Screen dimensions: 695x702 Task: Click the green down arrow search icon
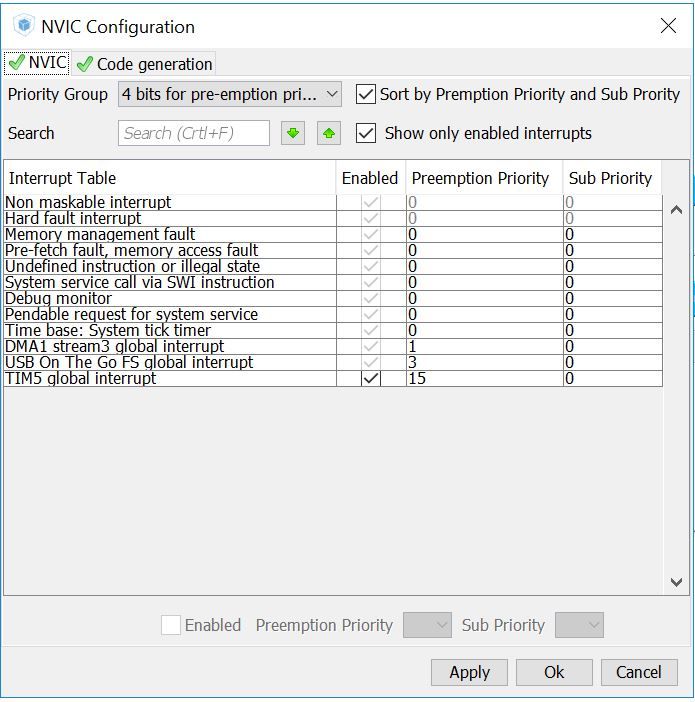click(293, 133)
